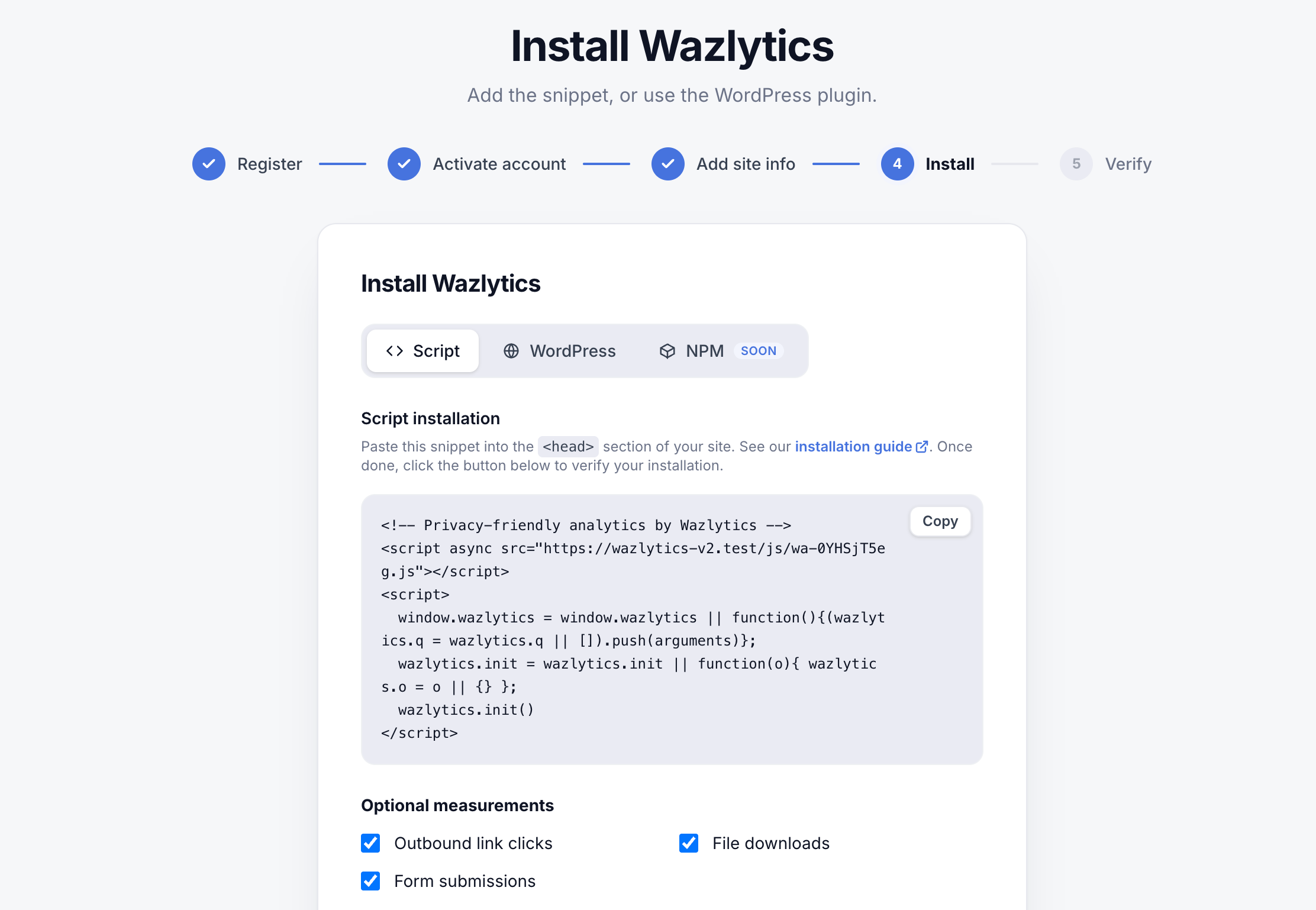Switch to the Script tab
This screenshot has width=1316, height=910.
click(x=422, y=351)
